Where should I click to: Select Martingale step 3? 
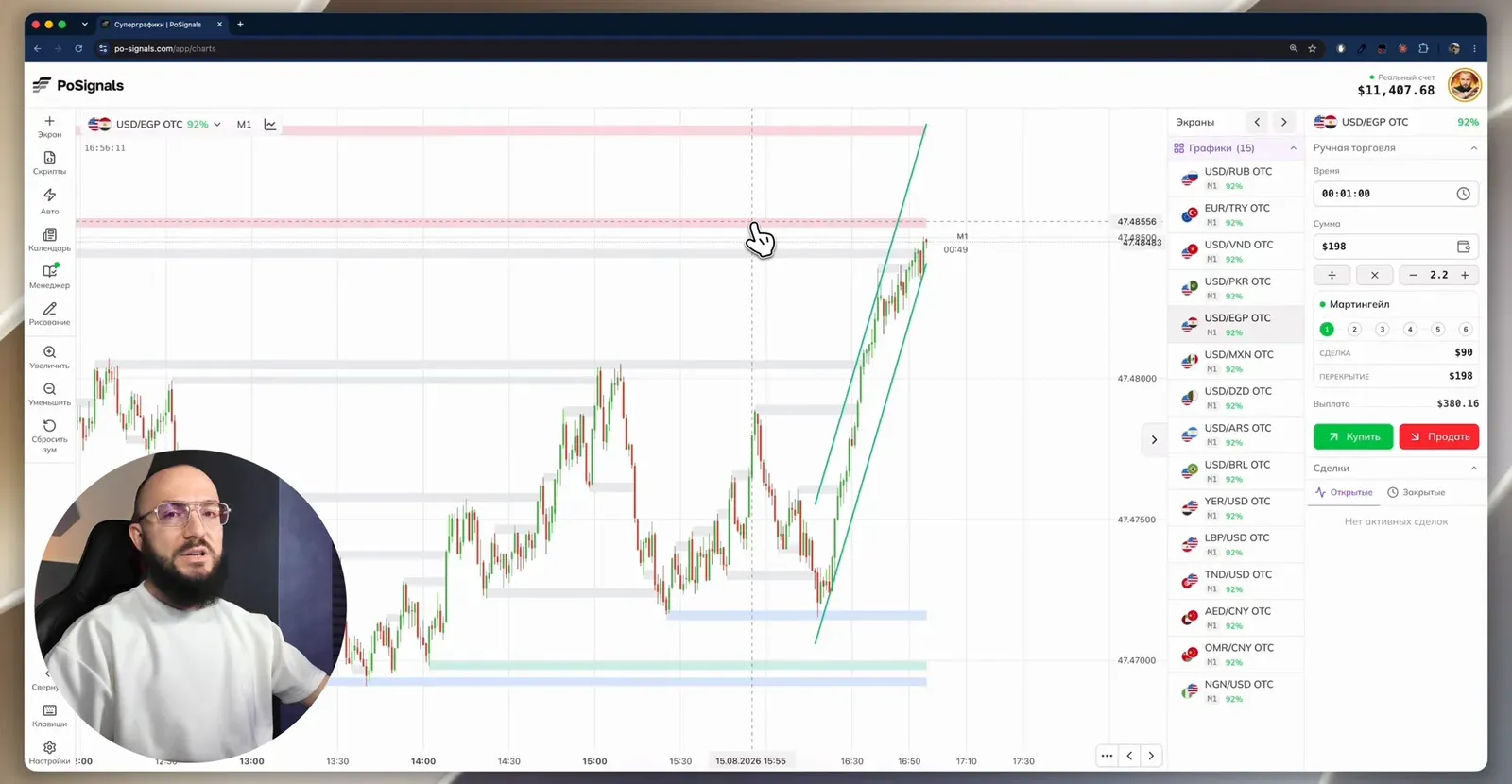(1383, 330)
